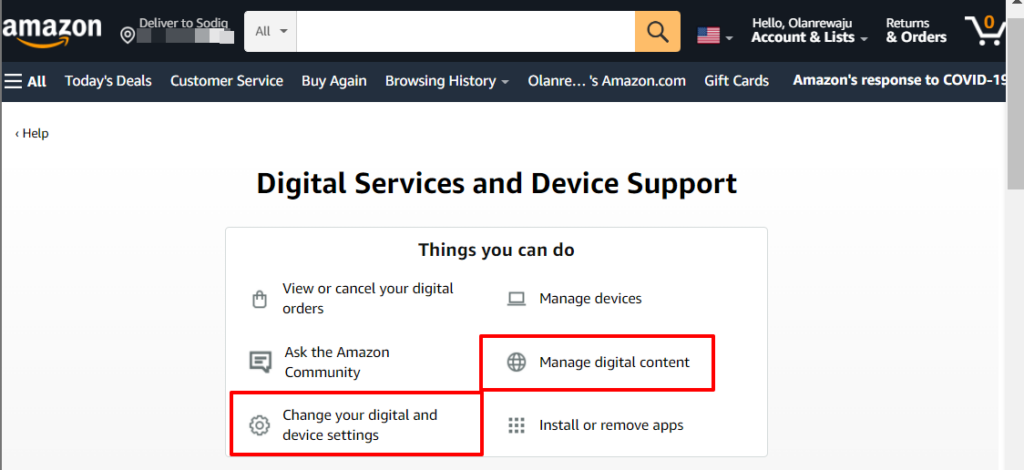Image resolution: width=1024 pixels, height=470 pixels.
Task: Click the shopping bag digital orders icon
Action: tap(259, 299)
